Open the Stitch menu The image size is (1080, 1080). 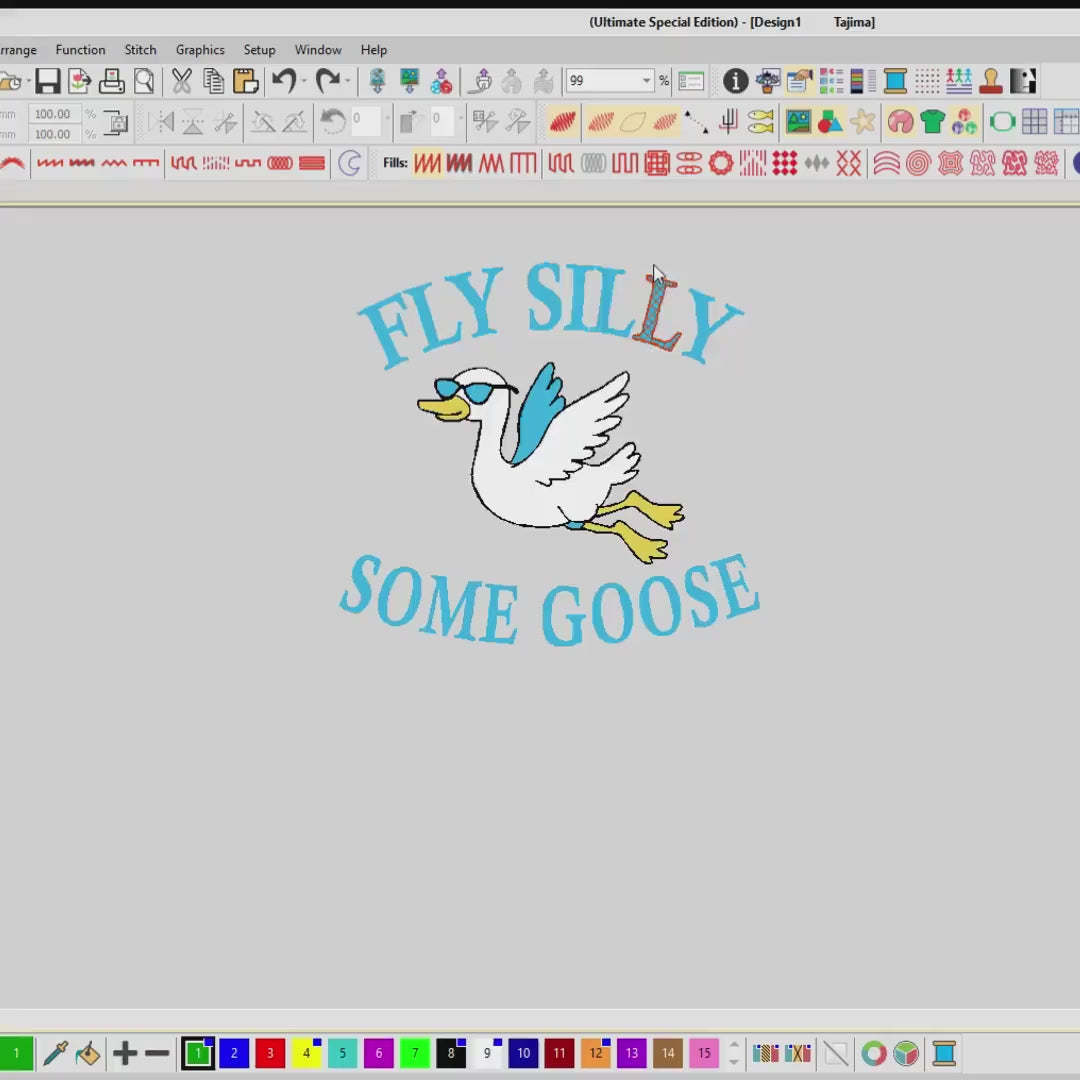(x=140, y=50)
